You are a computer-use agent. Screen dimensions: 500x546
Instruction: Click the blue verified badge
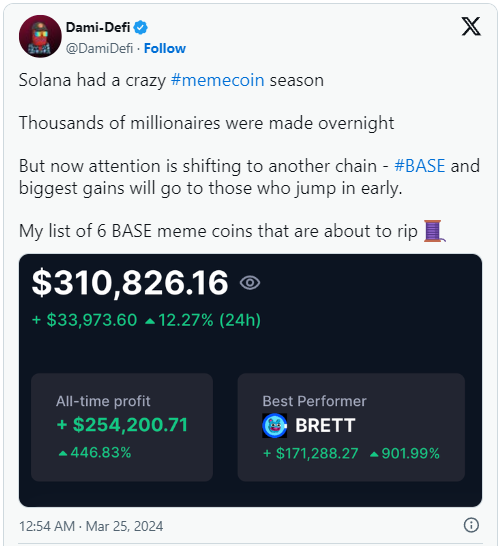click(141, 28)
